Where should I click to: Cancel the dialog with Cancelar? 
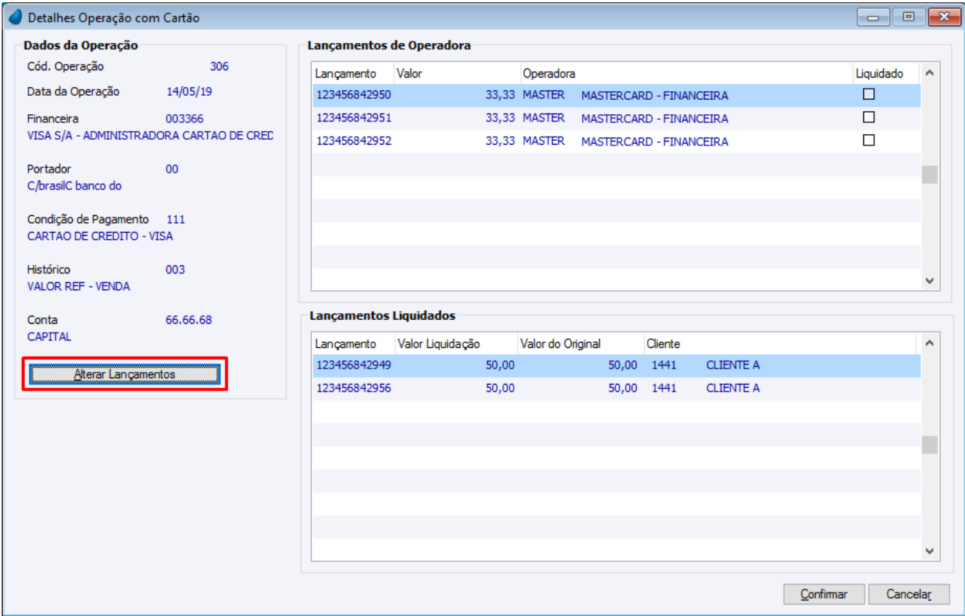[x=908, y=594]
